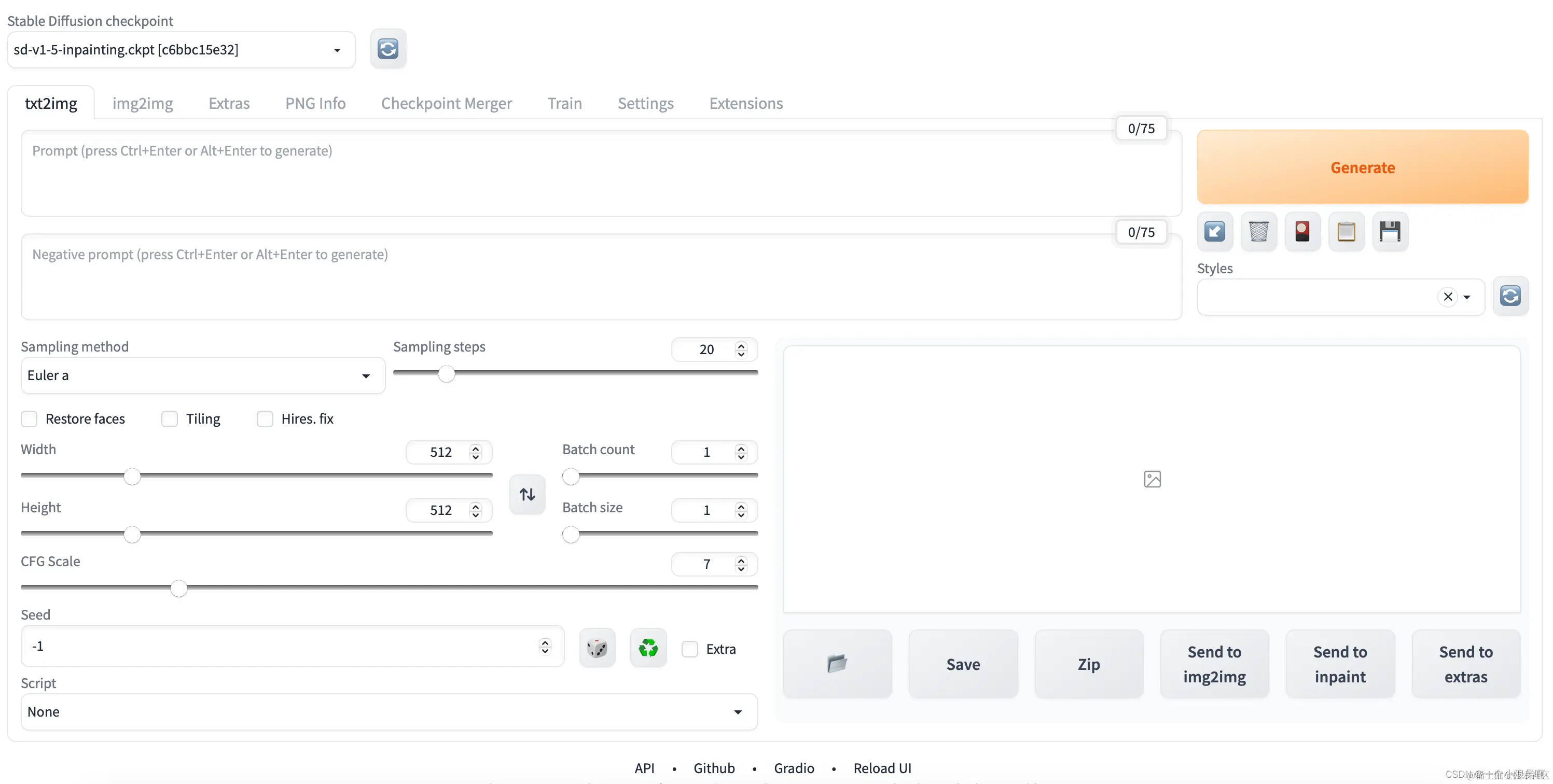This screenshot has width=1553, height=784.
Task: Toggle the Tiling checkbox
Action: 170,419
